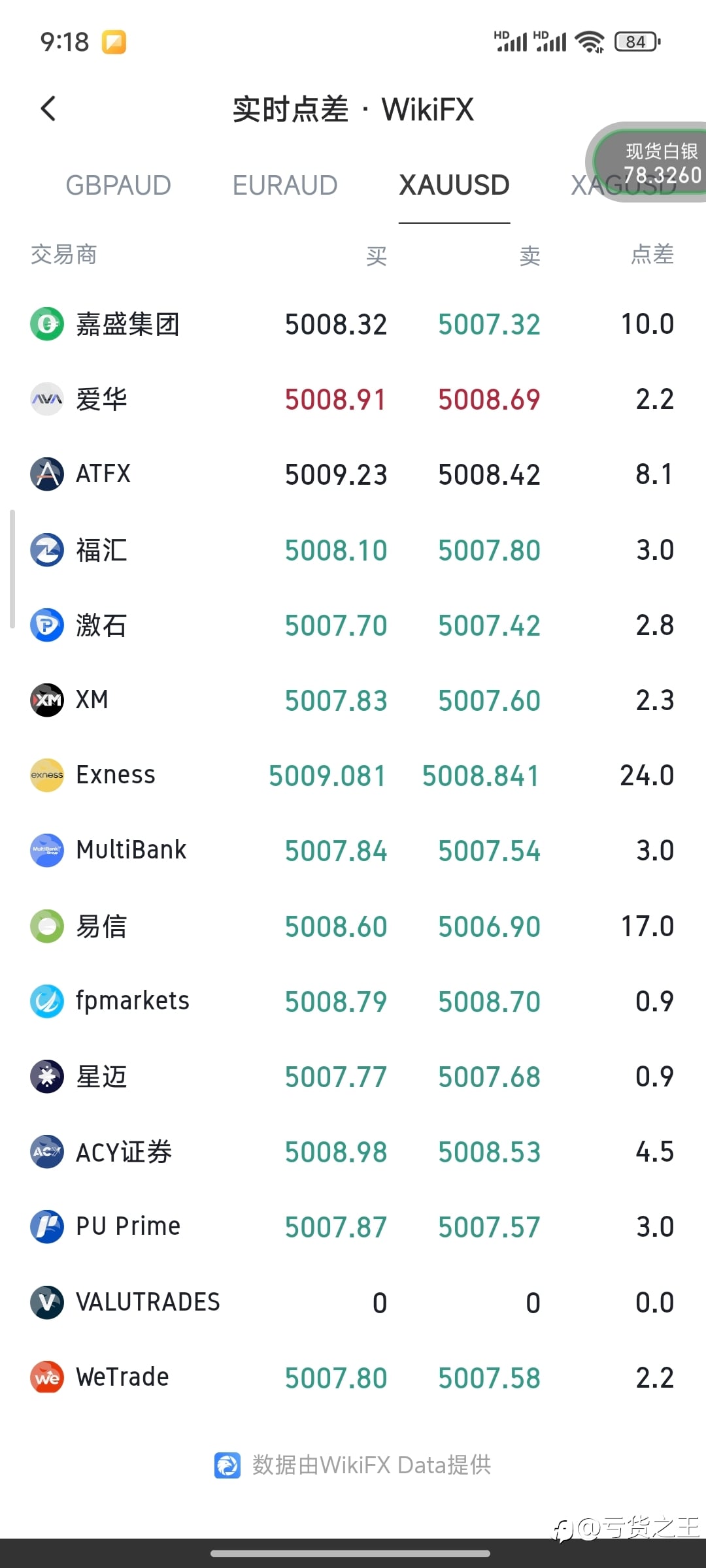
Task: Tap the WikiFX Data logo icon
Action: point(227,1465)
